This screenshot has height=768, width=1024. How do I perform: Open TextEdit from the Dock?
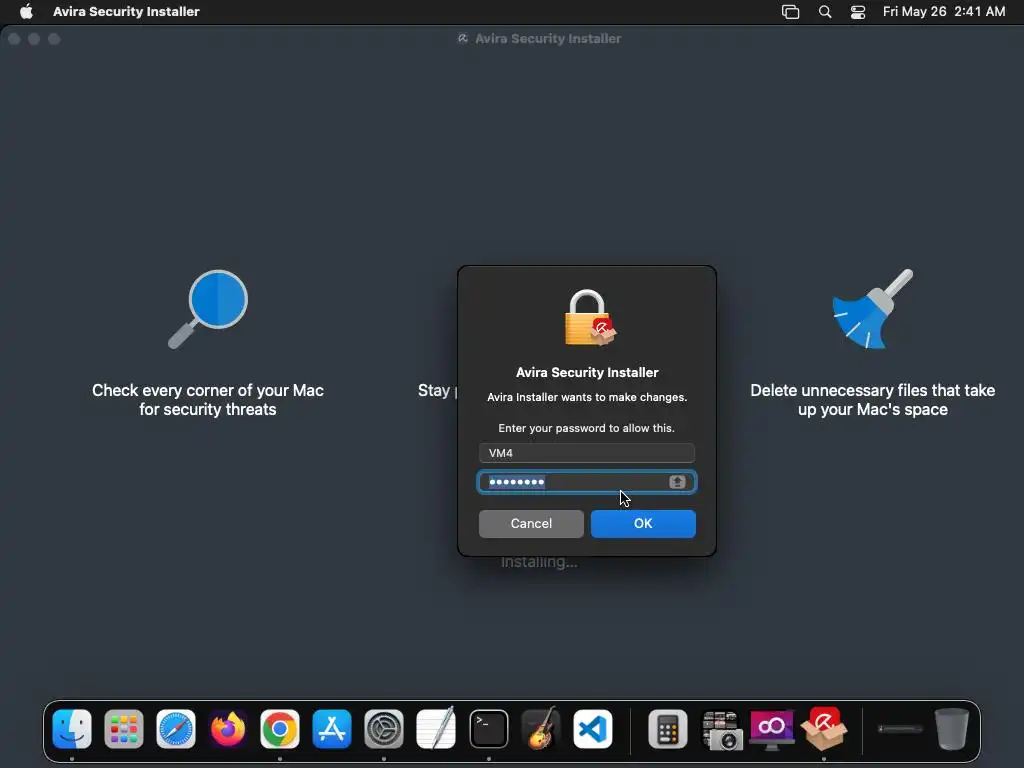[436, 729]
